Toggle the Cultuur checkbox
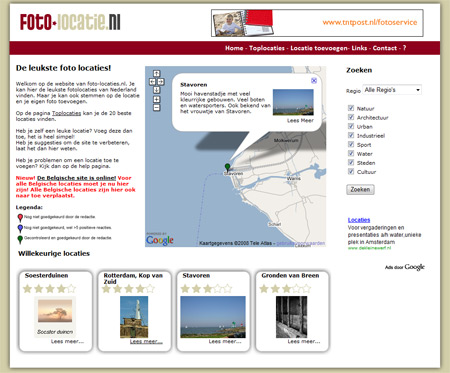This screenshot has width=450, height=373. pyautogui.click(x=351, y=171)
